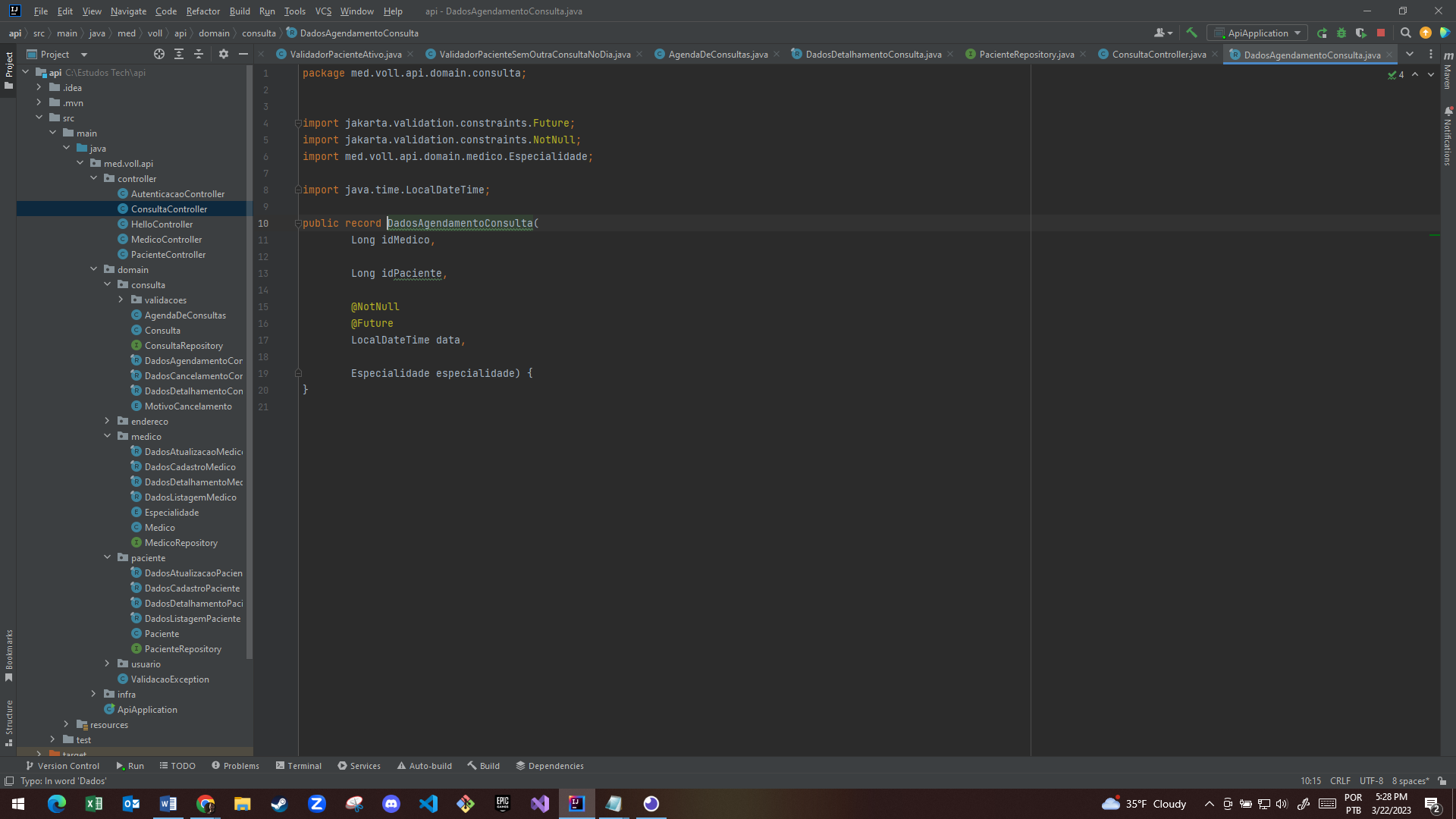The height and width of the screenshot is (819, 1456).
Task: Open Visual Studio Code from taskbar
Action: coord(428,804)
